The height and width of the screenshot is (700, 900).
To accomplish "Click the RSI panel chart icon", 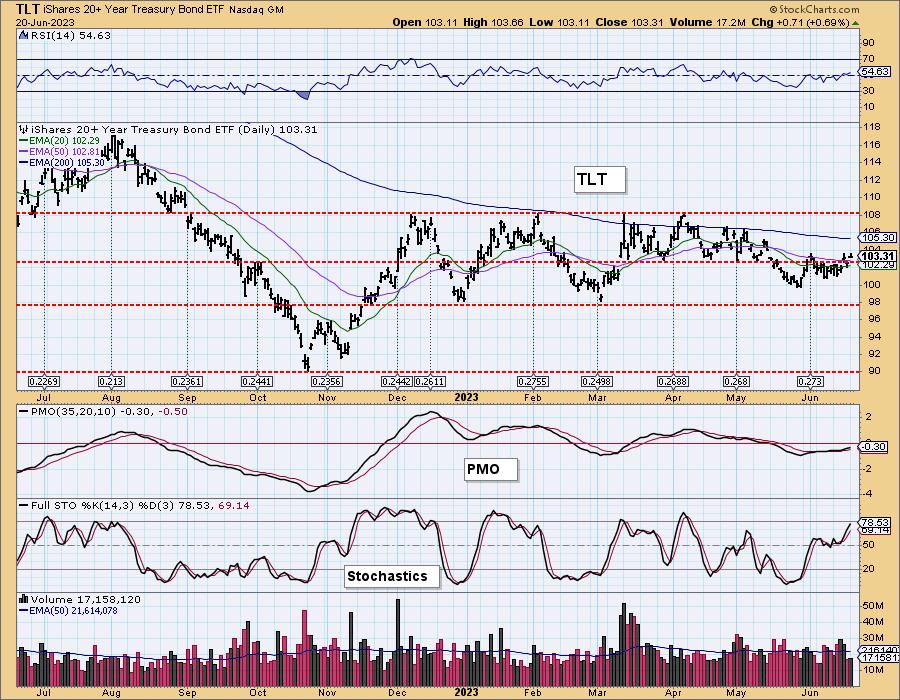I will pyautogui.click(x=23, y=36).
